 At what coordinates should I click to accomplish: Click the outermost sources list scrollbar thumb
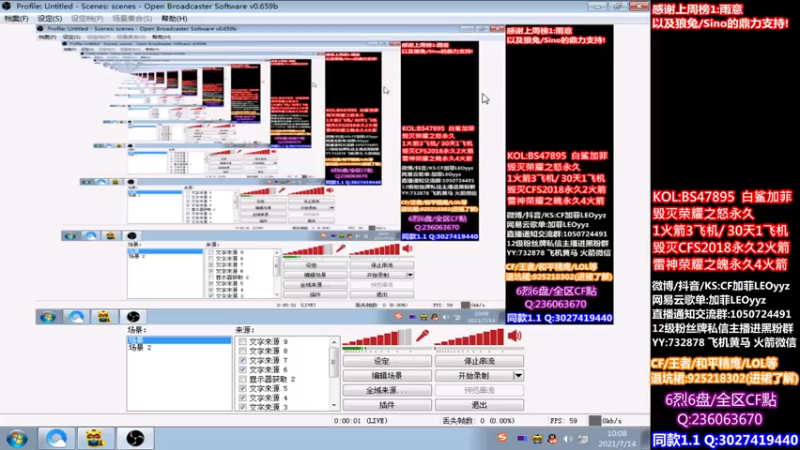point(334,362)
